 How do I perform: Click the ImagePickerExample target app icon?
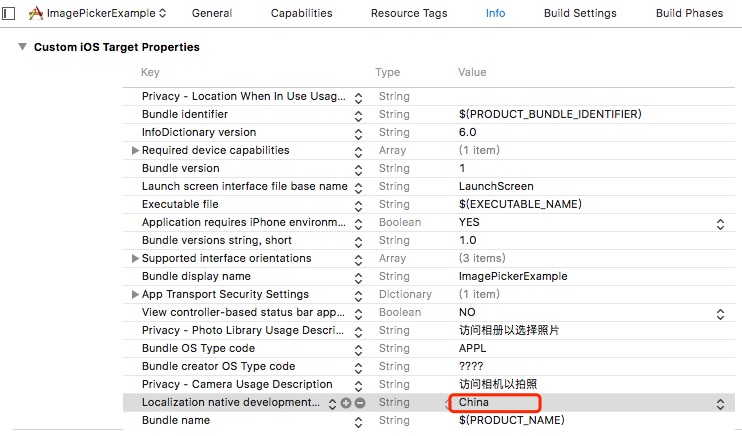36,14
